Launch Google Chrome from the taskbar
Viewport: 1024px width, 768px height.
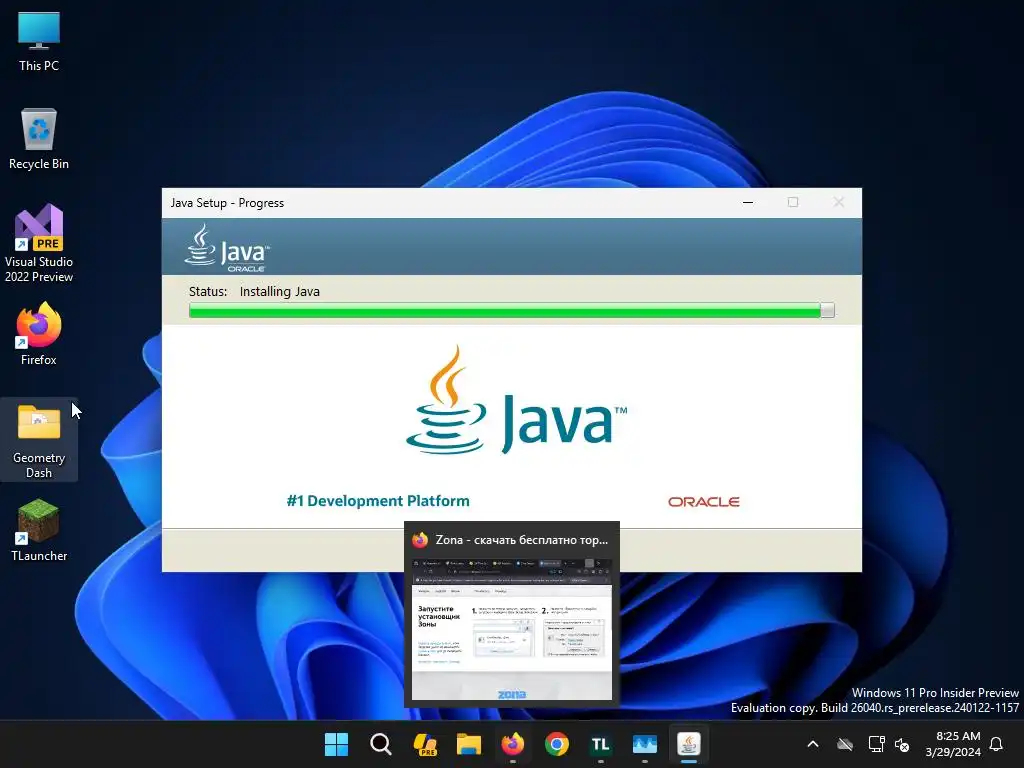click(557, 744)
